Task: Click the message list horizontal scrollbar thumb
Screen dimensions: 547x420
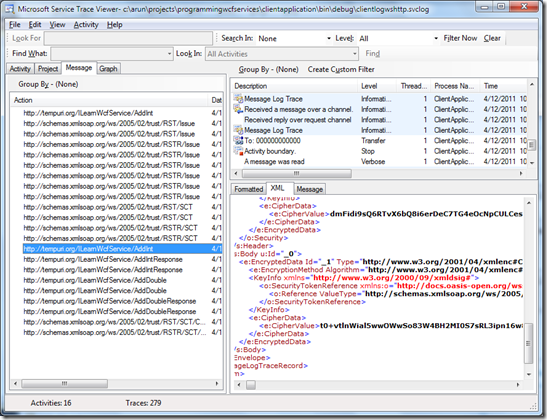Action: [x=65, y=383]
